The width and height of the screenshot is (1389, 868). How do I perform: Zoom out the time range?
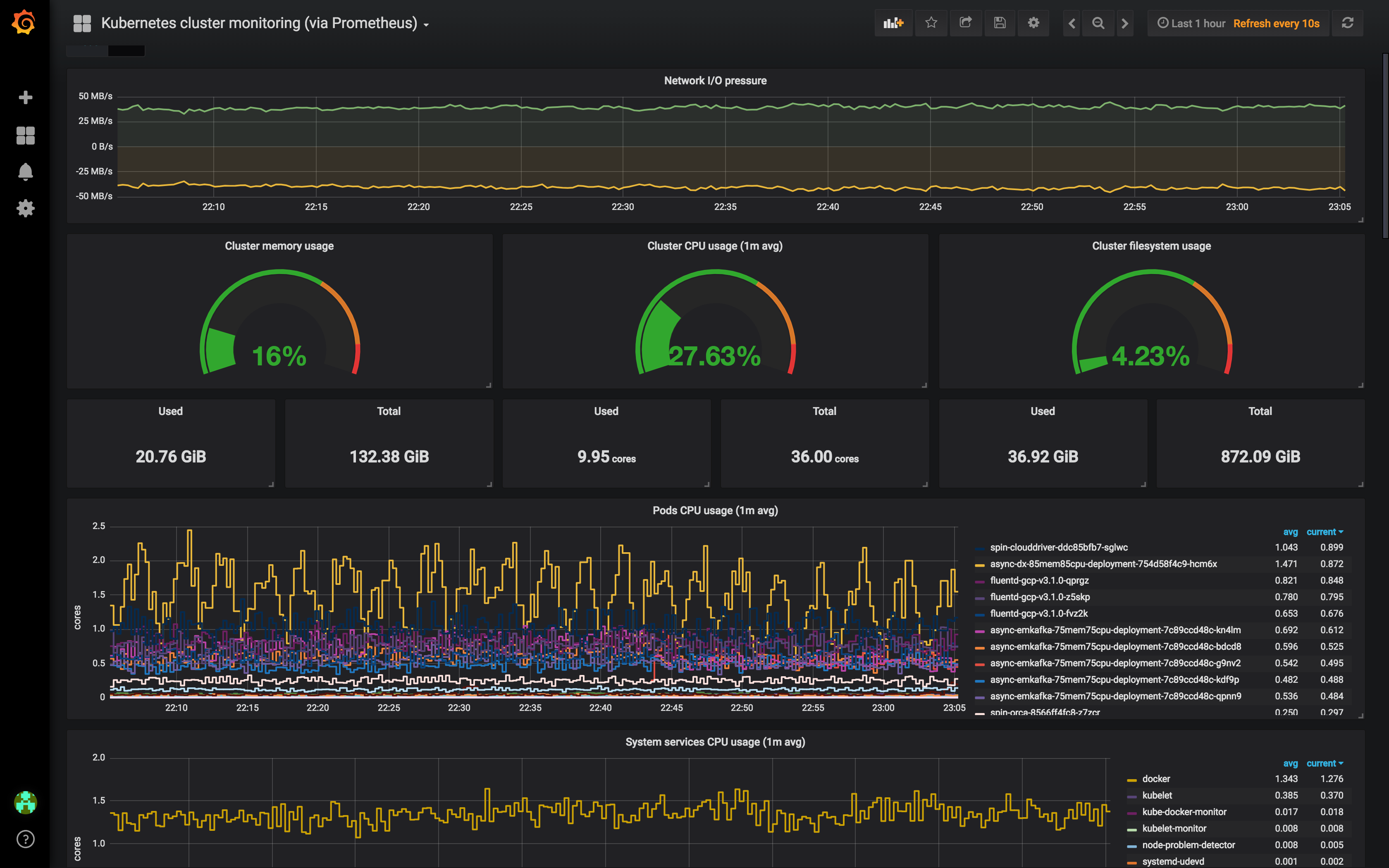click(x=1098, y=23)
